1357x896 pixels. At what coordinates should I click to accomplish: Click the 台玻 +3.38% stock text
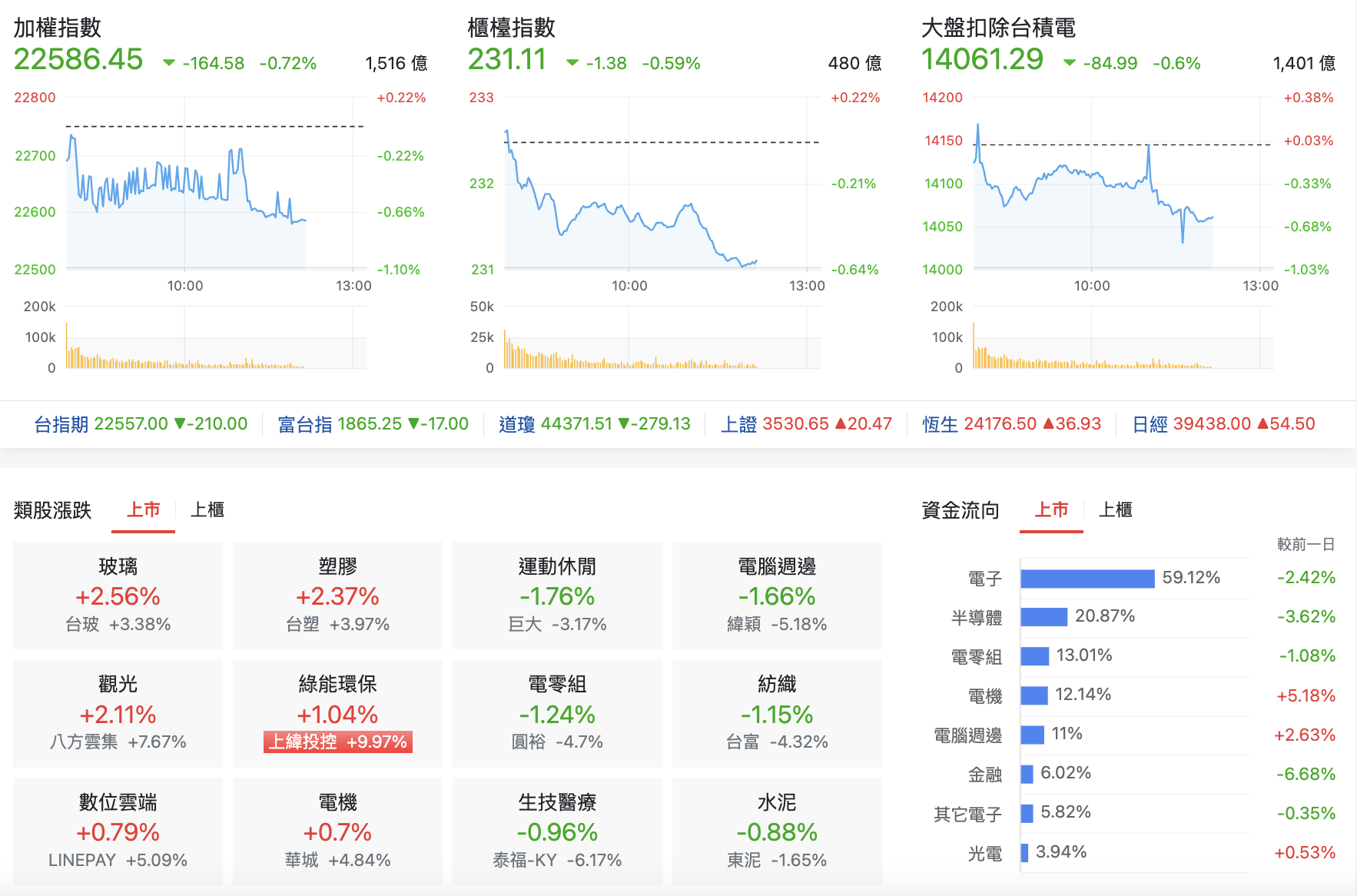(118, 624)
